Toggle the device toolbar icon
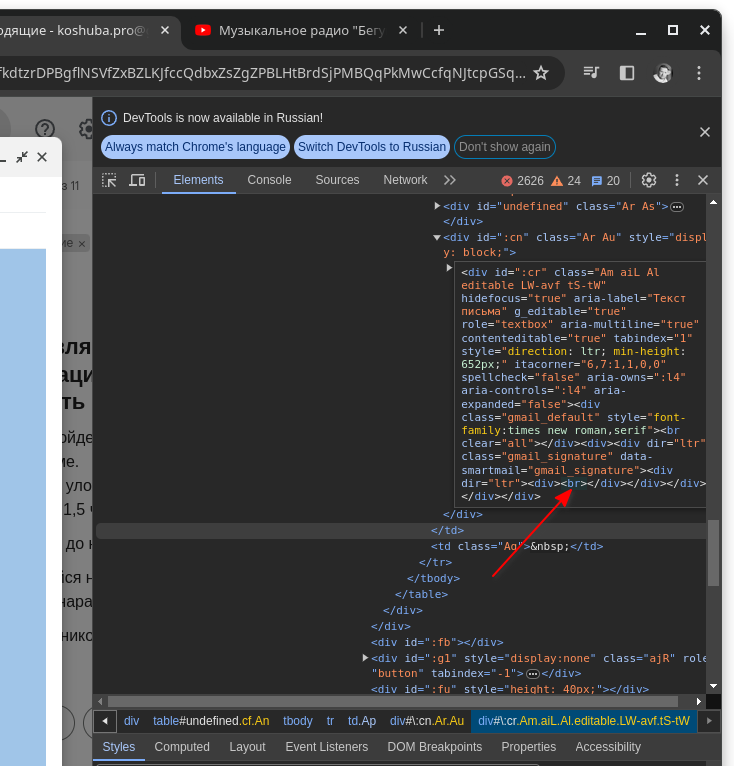 tap(137, 180)
